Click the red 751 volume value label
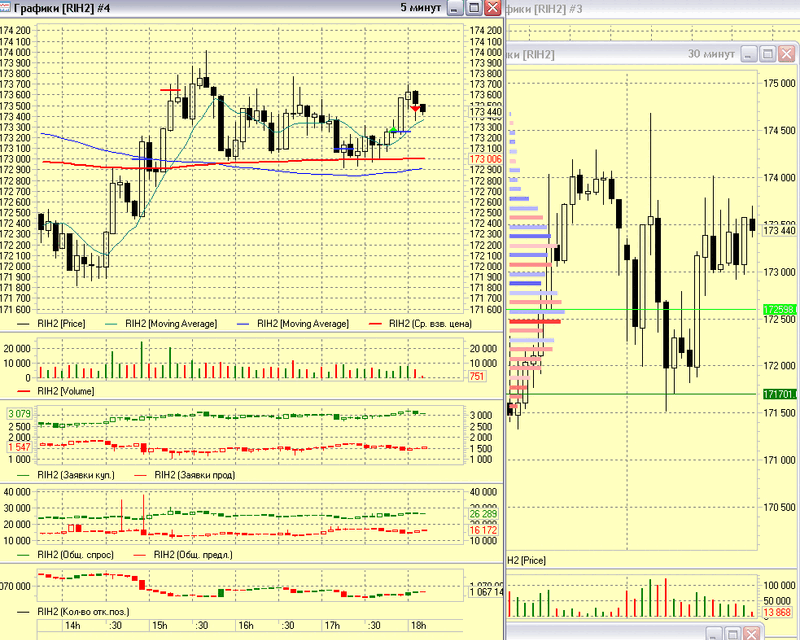 pos(477,377)
